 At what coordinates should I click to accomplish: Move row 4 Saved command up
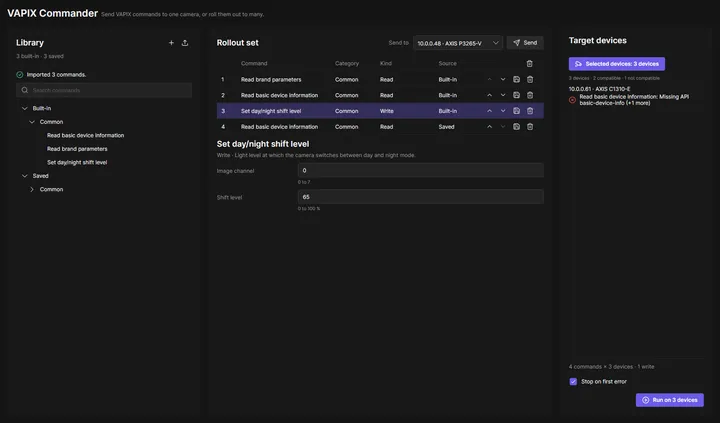pos(489,127)
